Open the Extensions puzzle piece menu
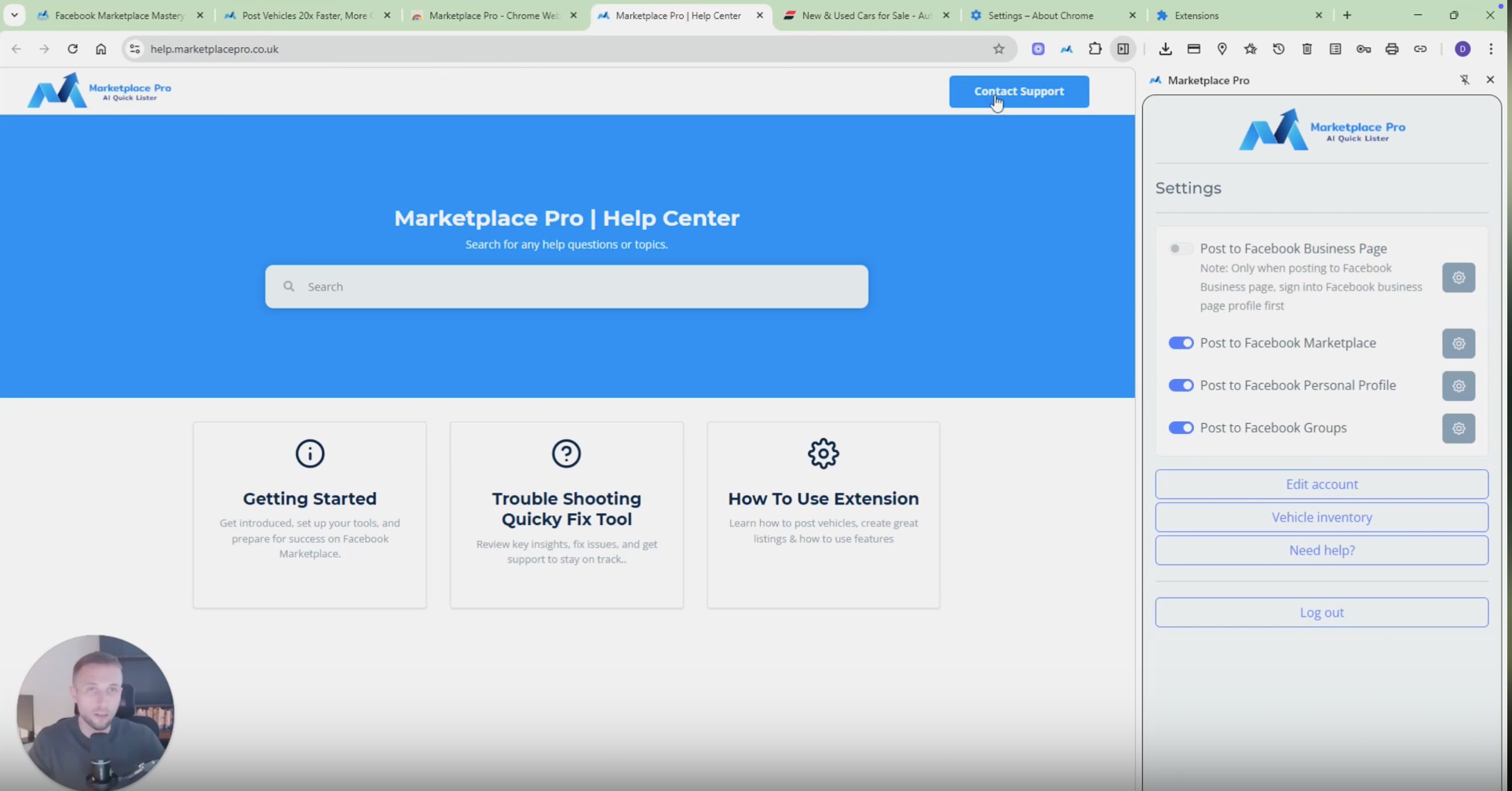Viewport: 1512px width, 791px height. pos(1094,49)
